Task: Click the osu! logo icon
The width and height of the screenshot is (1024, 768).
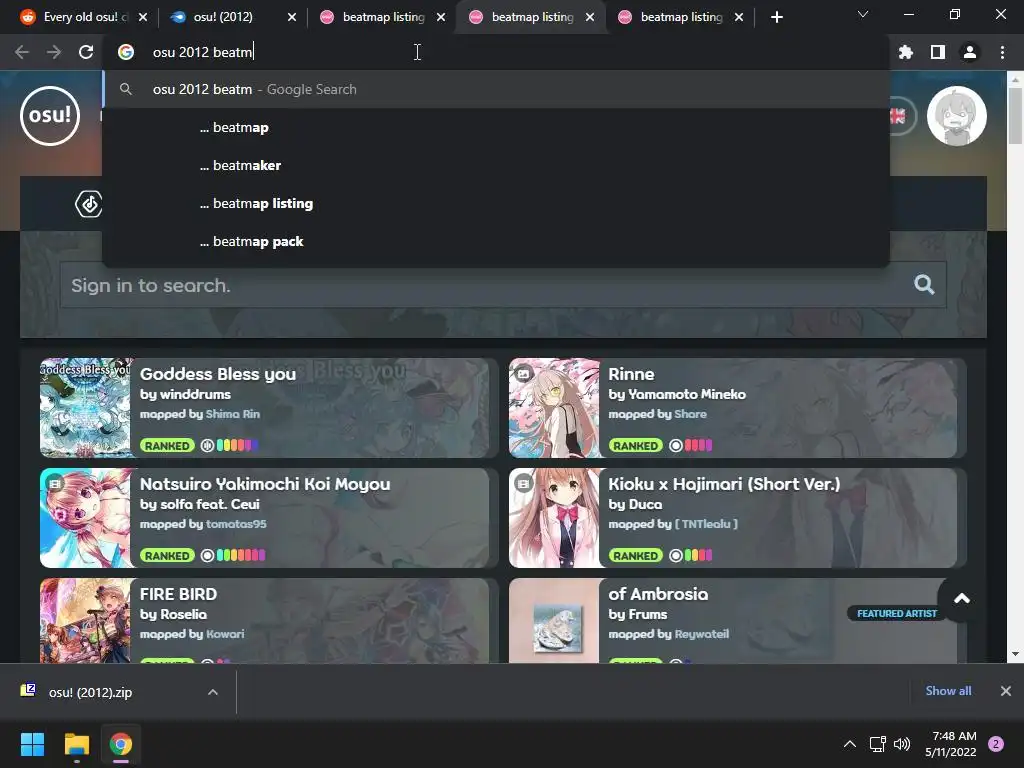Action: [50, 116]
